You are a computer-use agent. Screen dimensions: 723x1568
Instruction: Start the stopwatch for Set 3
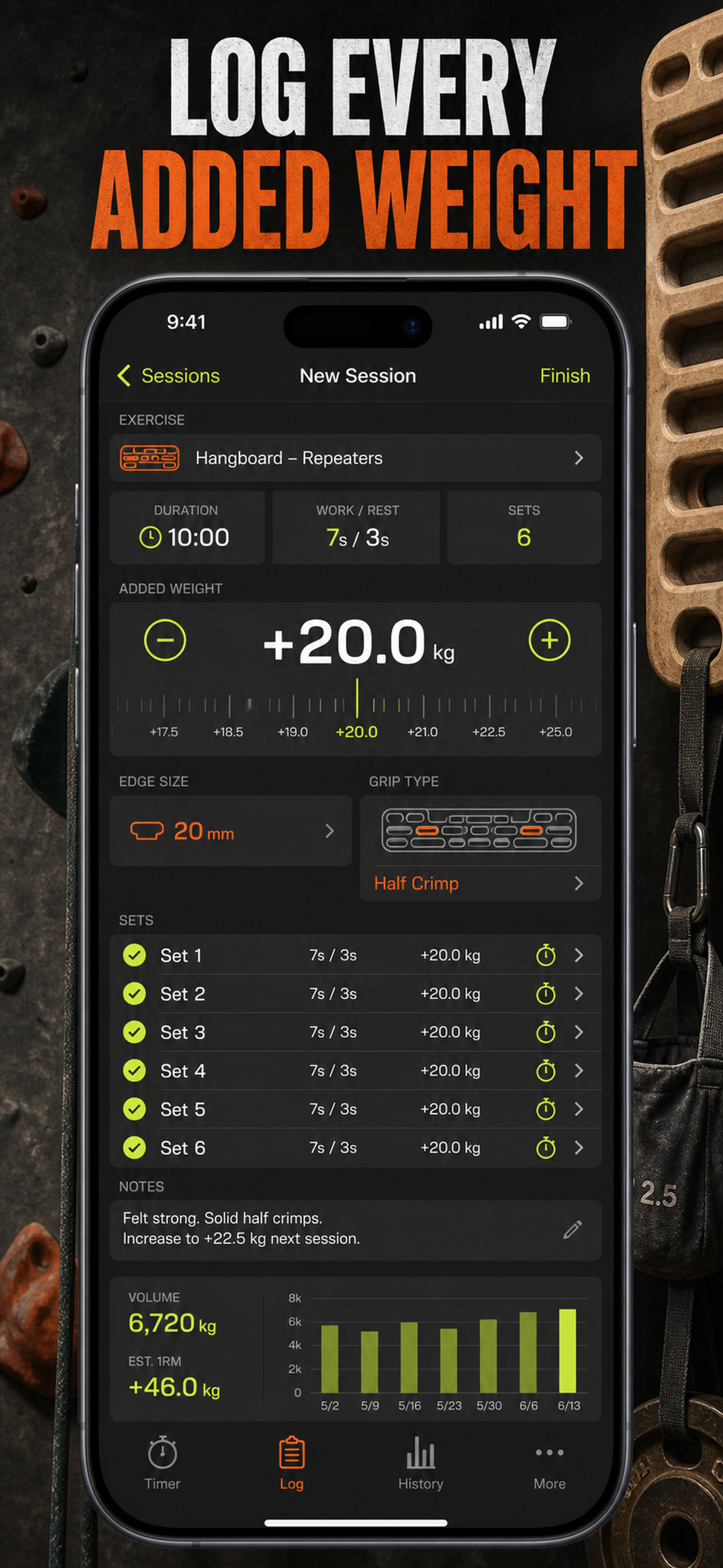pyautogui.click(x=545, y=1032)
